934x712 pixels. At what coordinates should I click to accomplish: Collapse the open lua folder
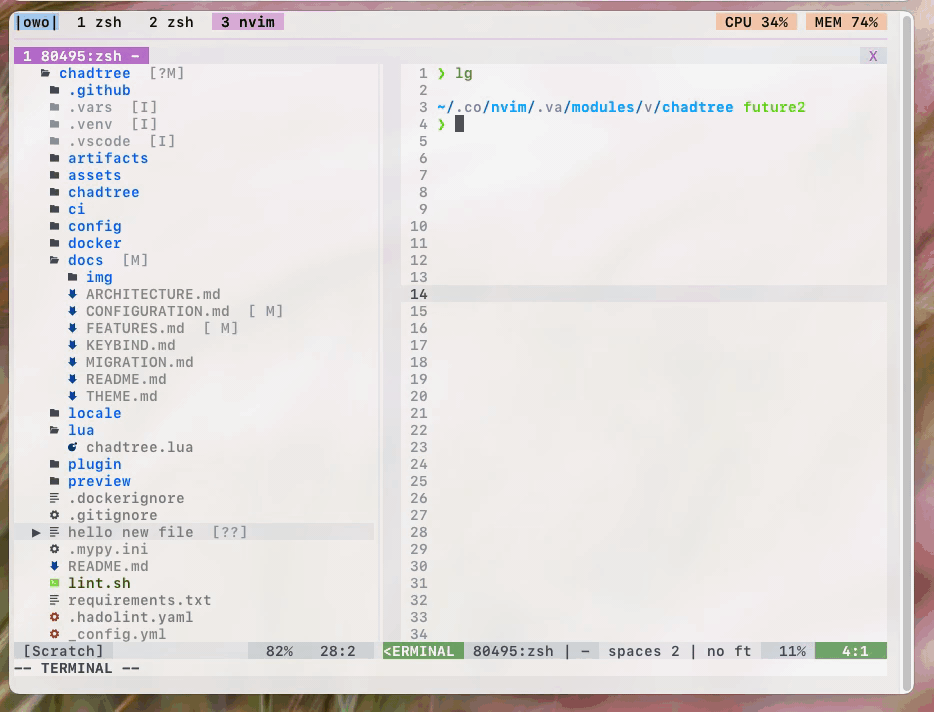tap(55, 430)
